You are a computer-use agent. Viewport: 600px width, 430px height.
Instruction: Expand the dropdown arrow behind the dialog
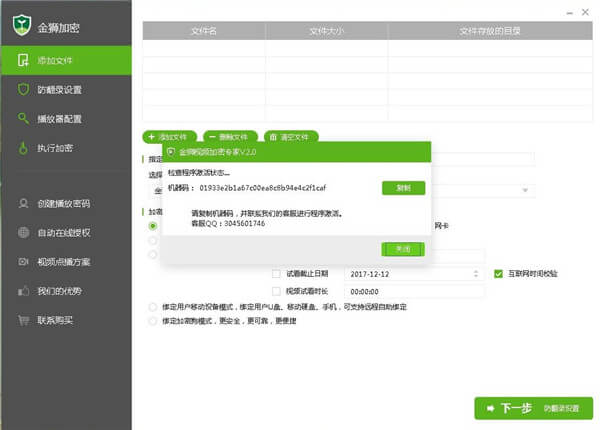click(x=525, y=190)
